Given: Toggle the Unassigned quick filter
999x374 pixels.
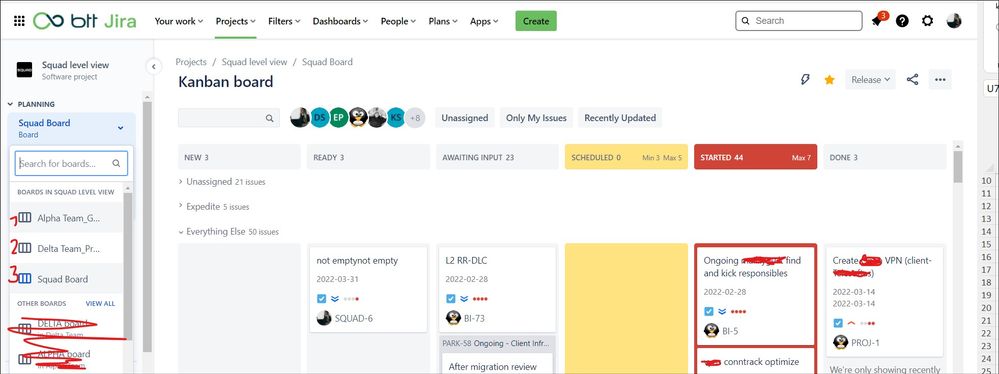Looking at the screenshot, I should (464, 118).
